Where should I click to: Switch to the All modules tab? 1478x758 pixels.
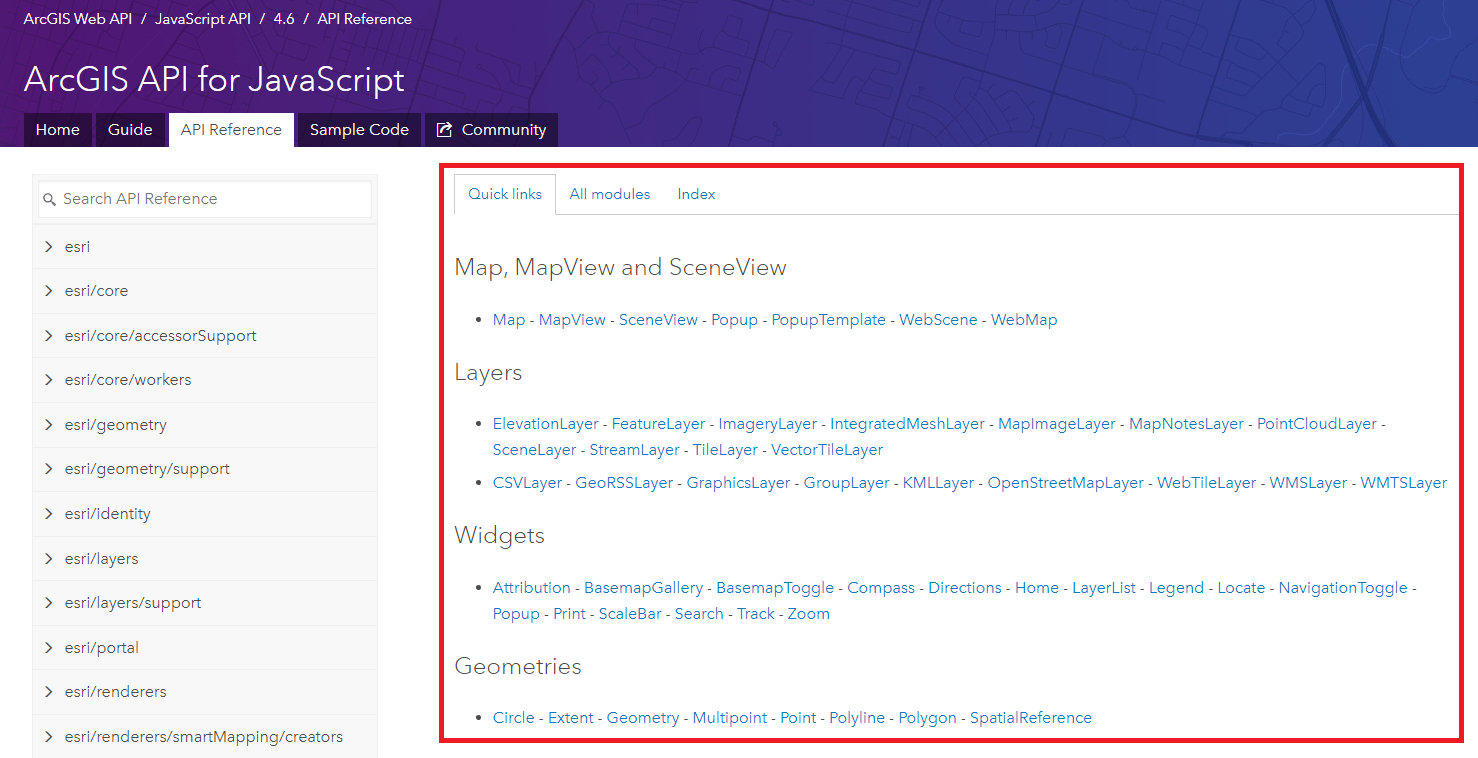pyautogui.click(x=610, y=194)
